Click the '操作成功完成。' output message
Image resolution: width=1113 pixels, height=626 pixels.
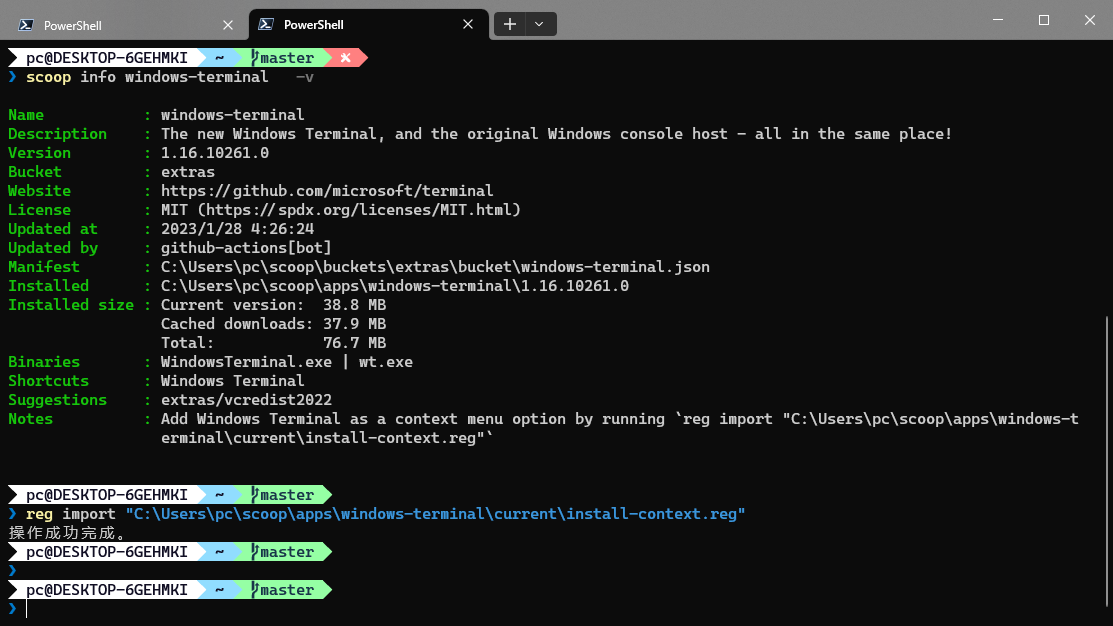[67, 533]
